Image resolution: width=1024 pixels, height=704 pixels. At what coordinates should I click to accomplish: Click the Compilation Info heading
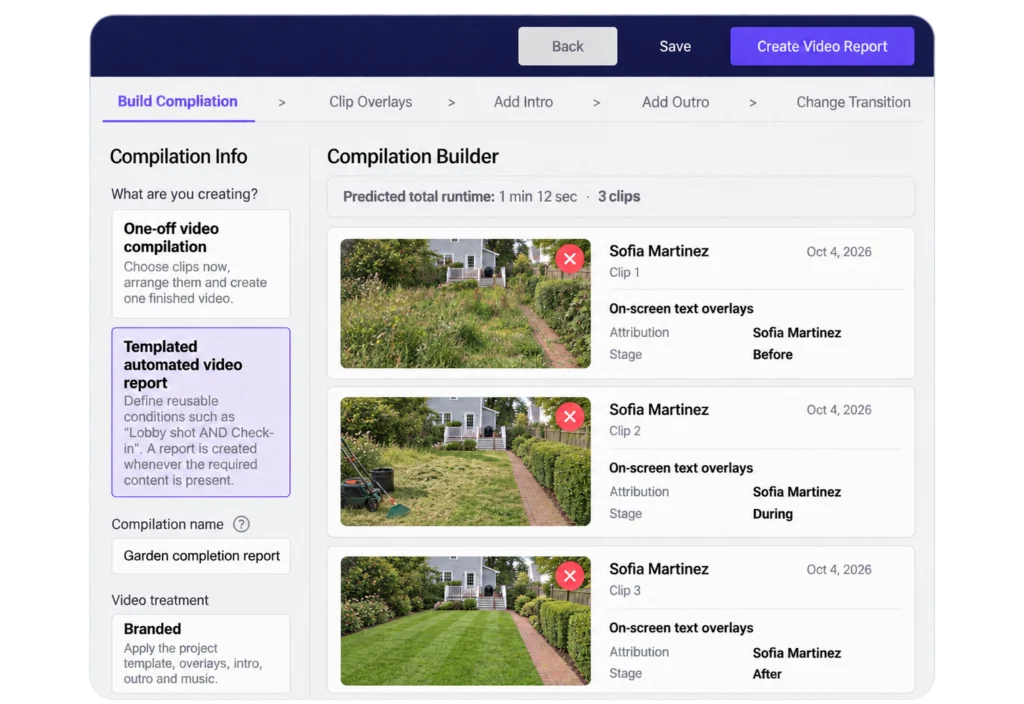click(178, 157)
